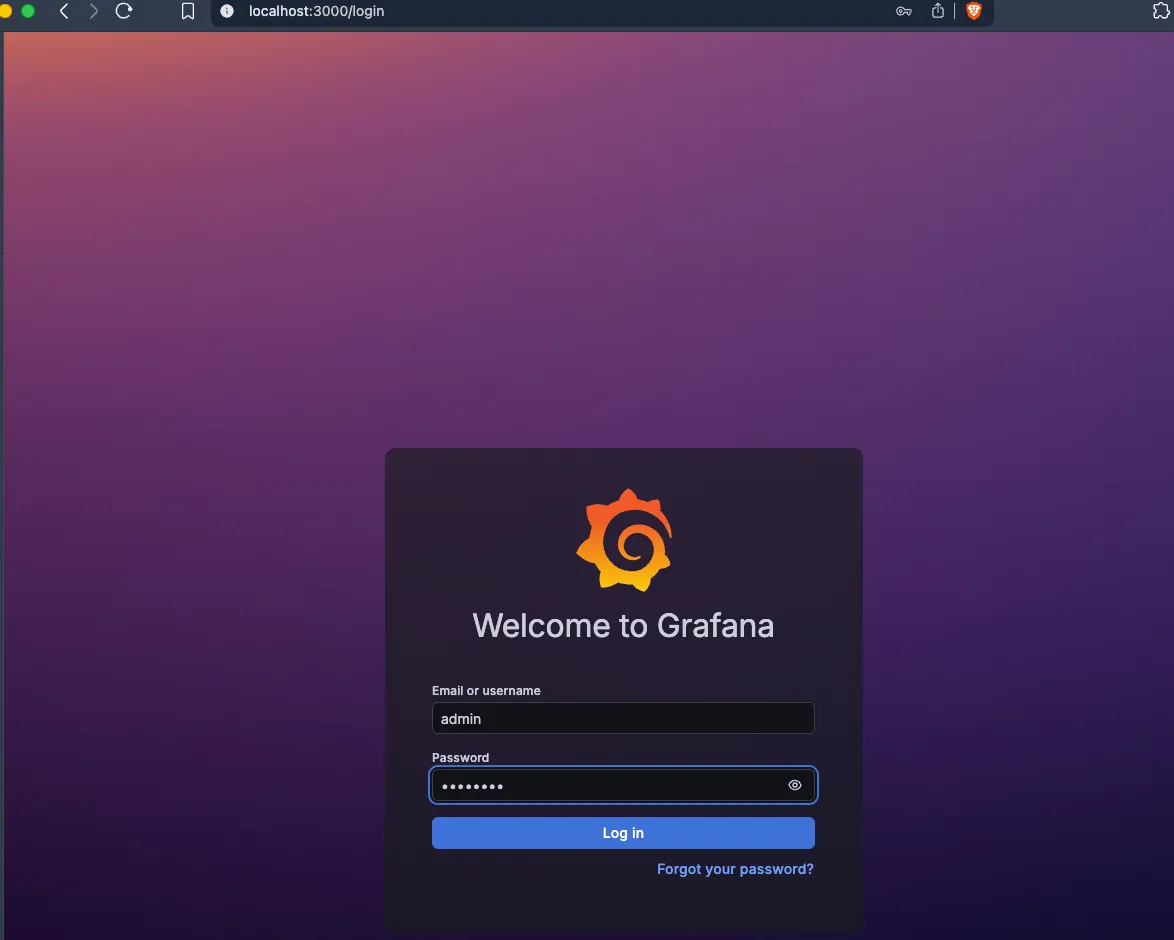Show password using the eye icon

(795, 785)
